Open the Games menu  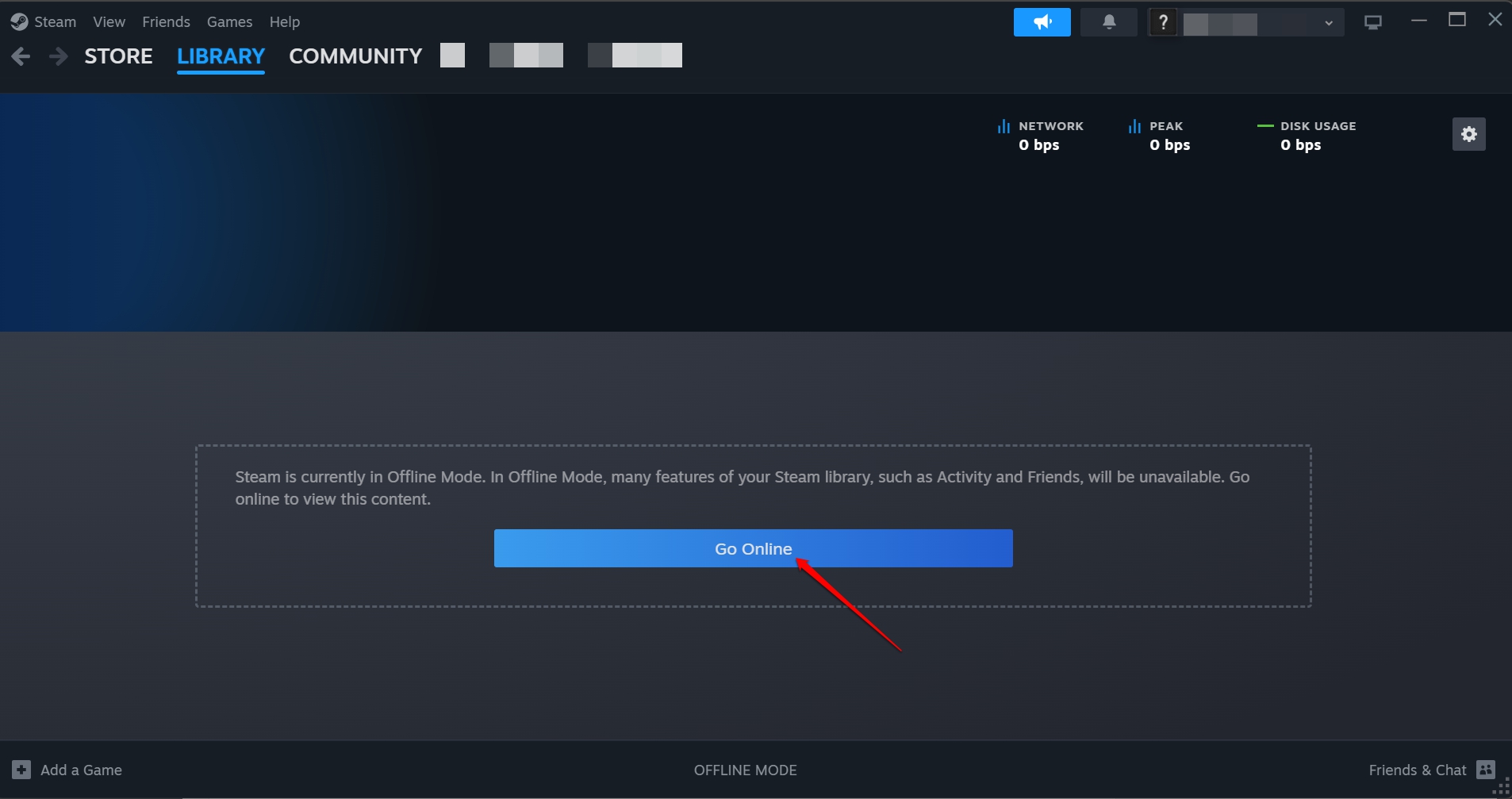point(228,21)
